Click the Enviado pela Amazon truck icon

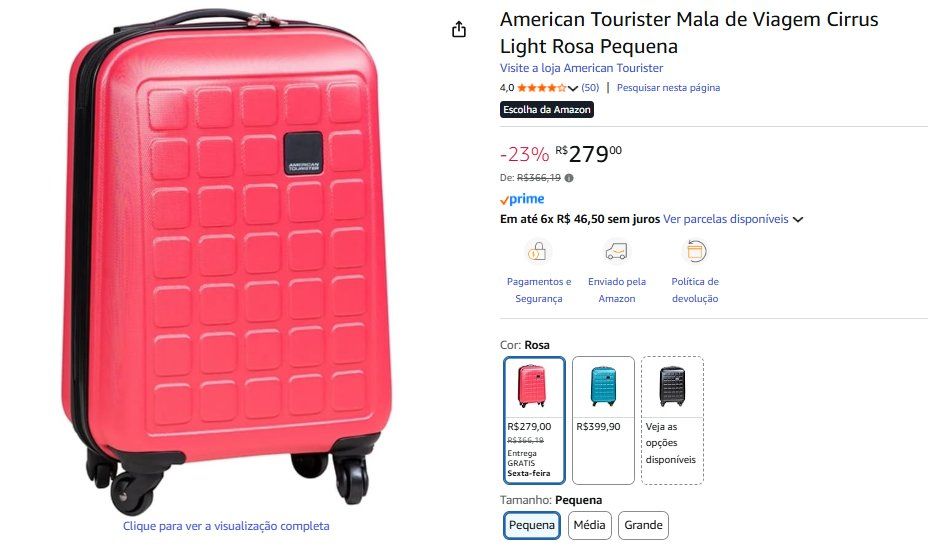616,252
